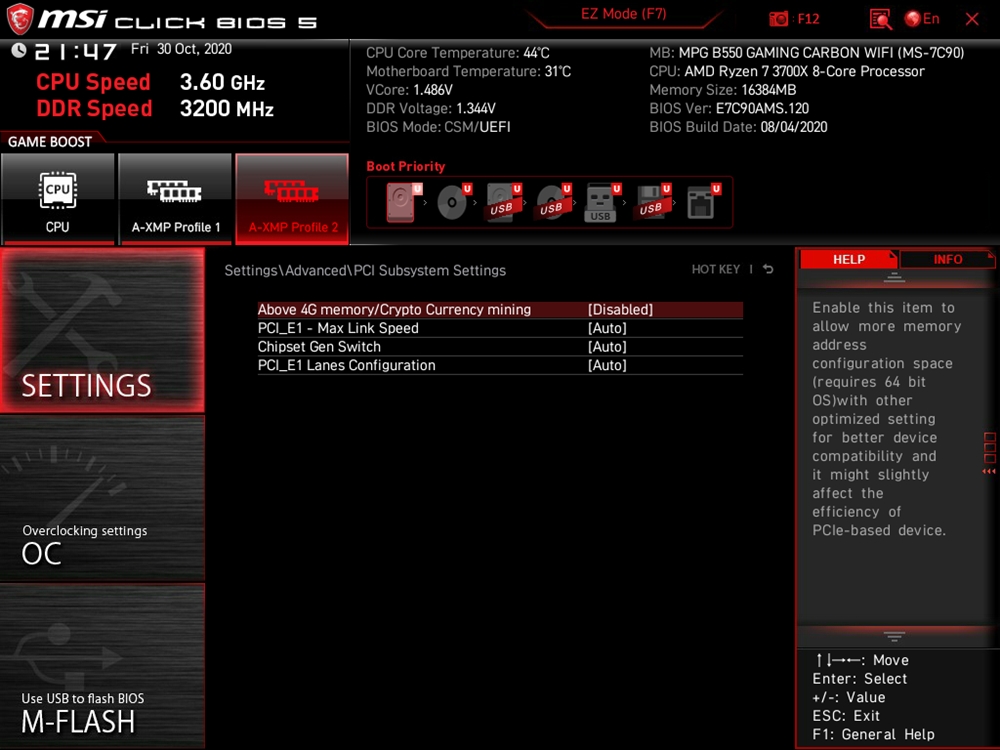The height and width of the screenshot is (750, 1000).
Task: Enable A-XMP Profile 1
Action: tap(176, 199)
